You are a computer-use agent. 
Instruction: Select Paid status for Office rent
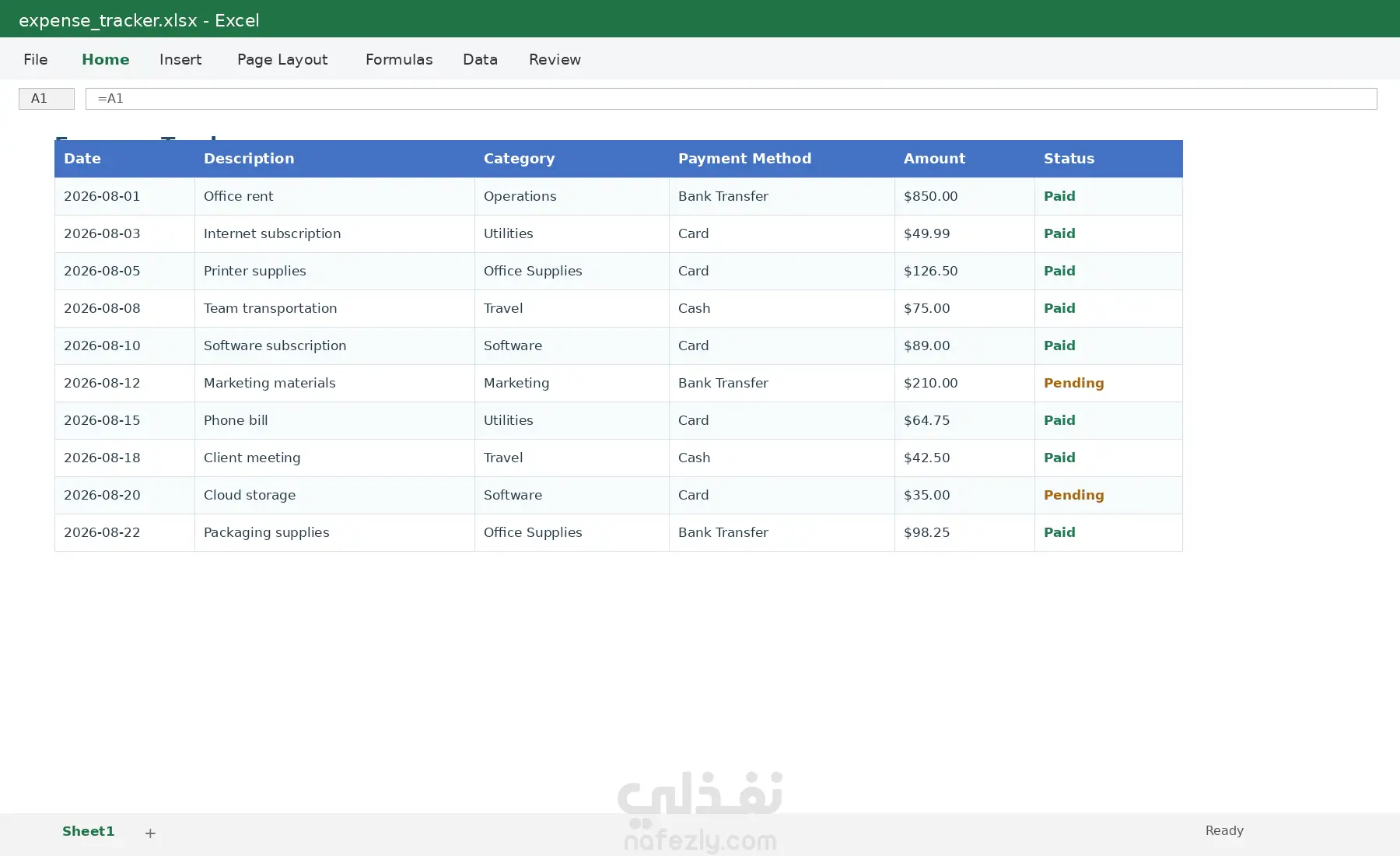click(1108, 196)
